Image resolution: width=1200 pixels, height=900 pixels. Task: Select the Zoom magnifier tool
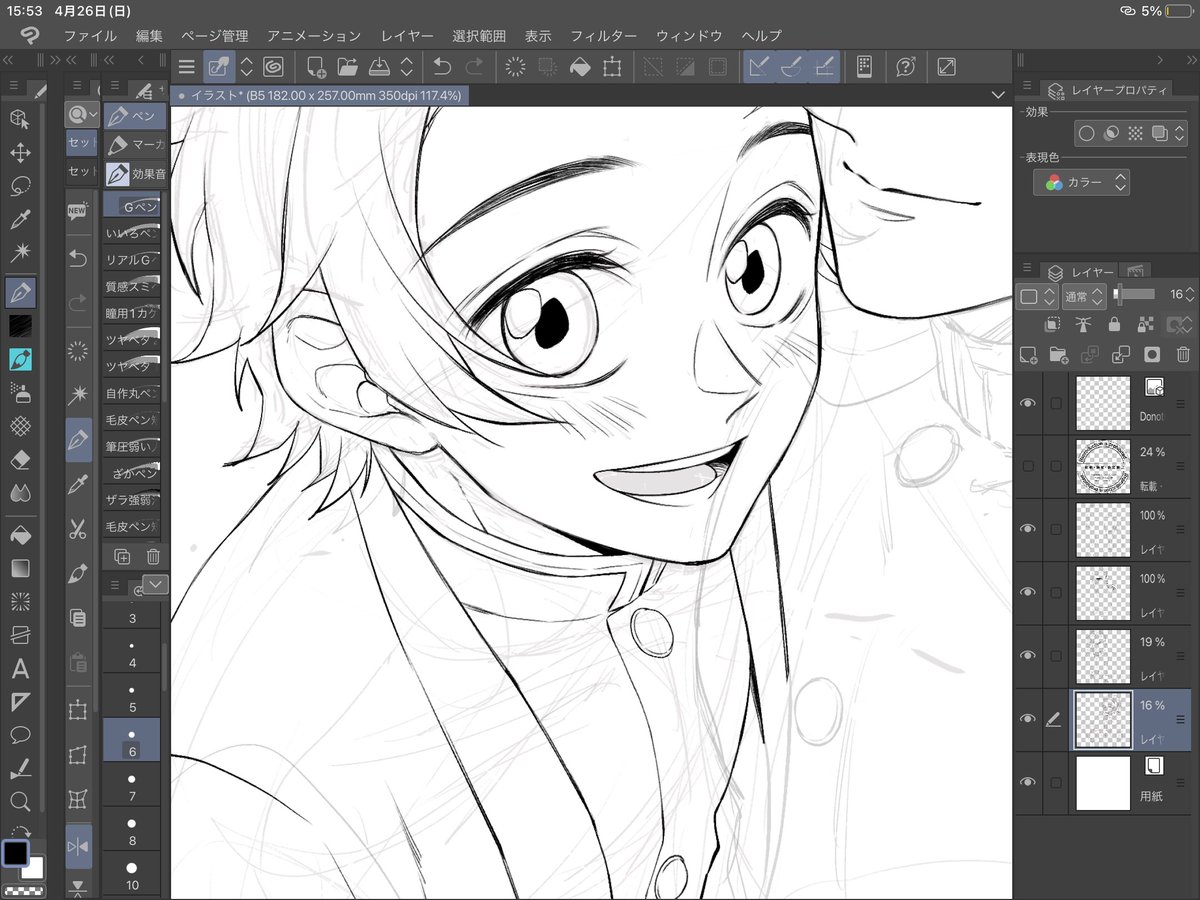(19, 802)
